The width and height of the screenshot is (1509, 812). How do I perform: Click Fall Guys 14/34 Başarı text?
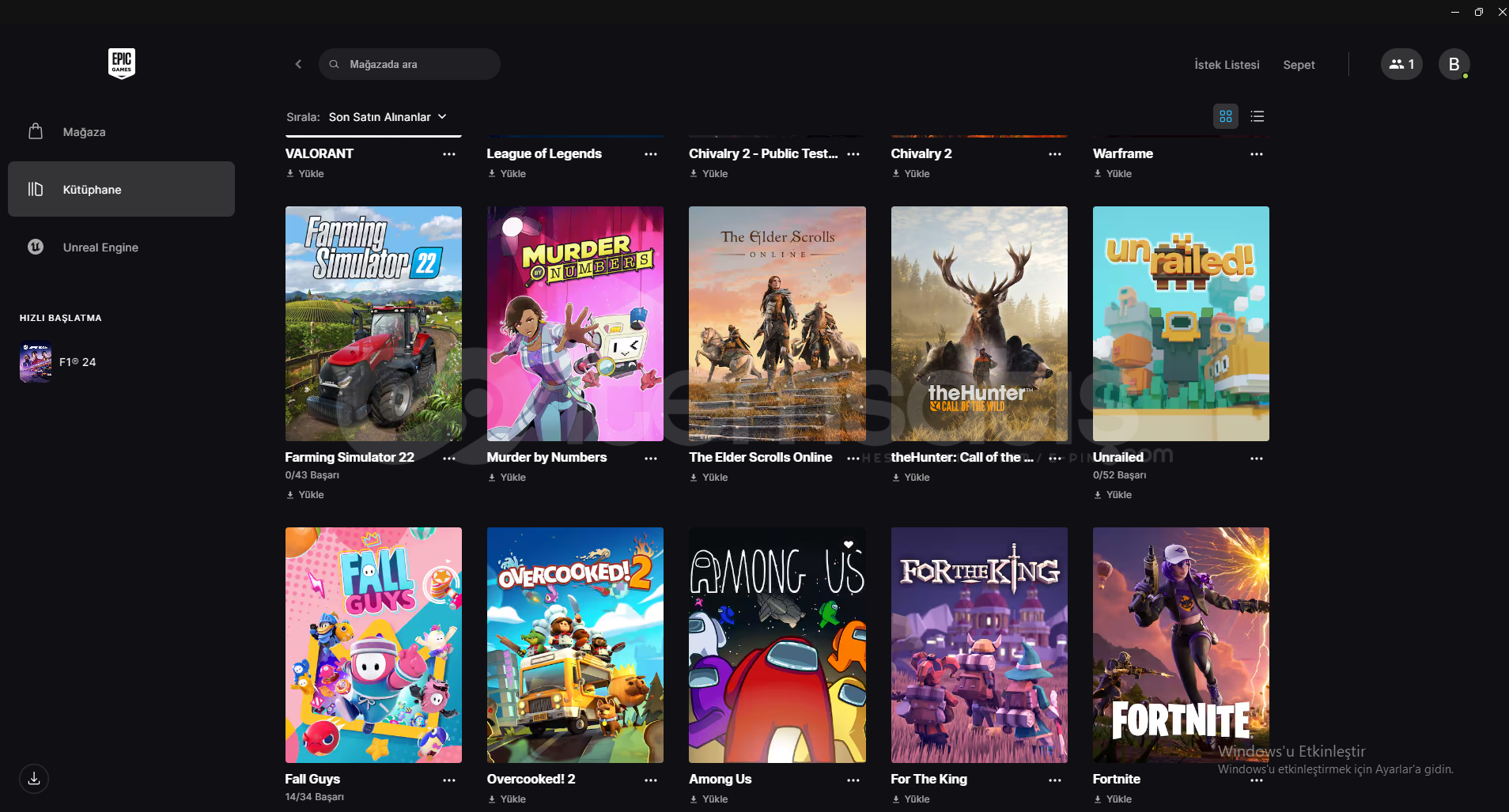coord(315,797)
